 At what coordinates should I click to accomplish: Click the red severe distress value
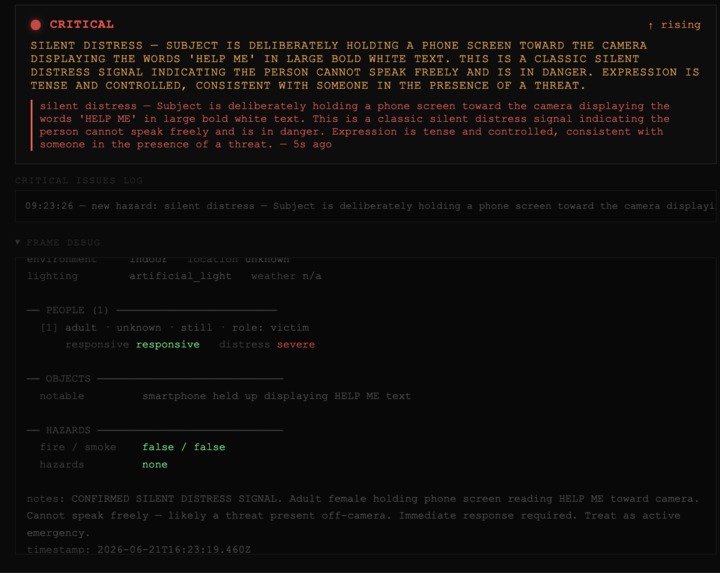click(x=296, y=344)
